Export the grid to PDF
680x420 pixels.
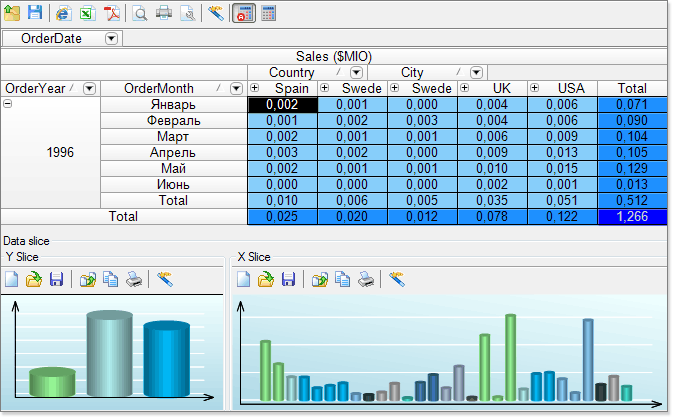pos(112,13)
